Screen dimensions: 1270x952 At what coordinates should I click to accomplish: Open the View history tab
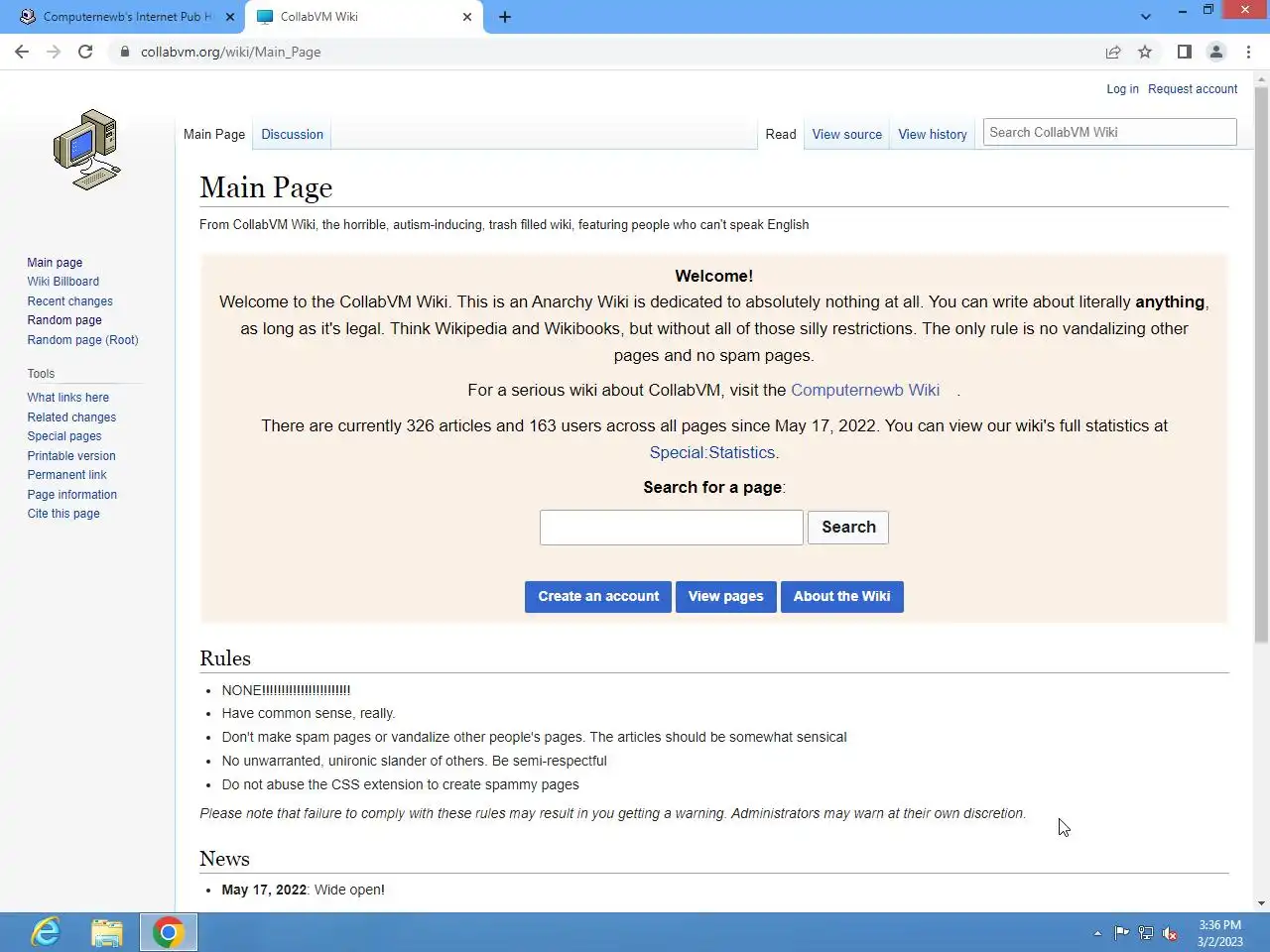point(933,134)
